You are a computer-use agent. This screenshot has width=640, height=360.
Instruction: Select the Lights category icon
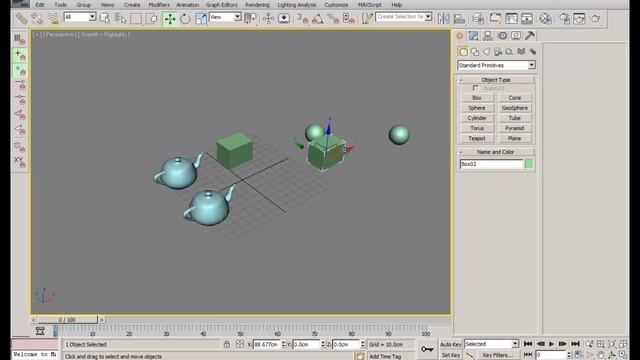click(486, 52)
